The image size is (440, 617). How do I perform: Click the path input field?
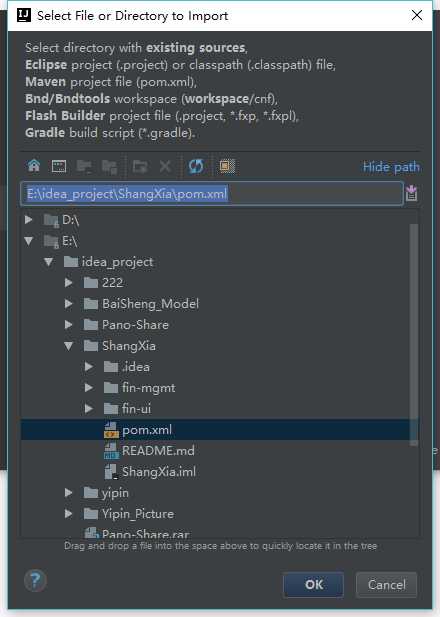[212, 194]
